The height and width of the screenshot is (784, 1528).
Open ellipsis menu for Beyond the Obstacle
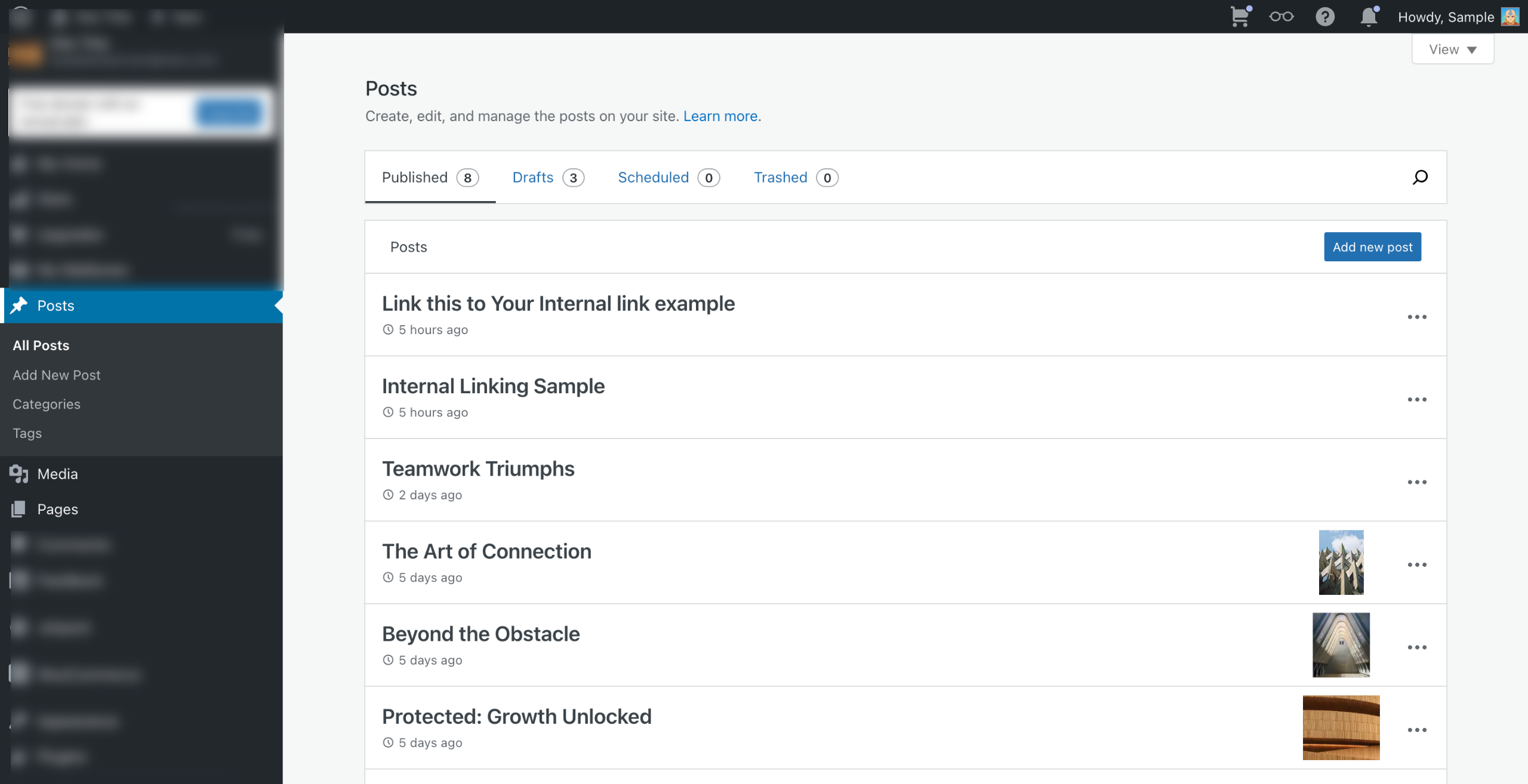1416,647
